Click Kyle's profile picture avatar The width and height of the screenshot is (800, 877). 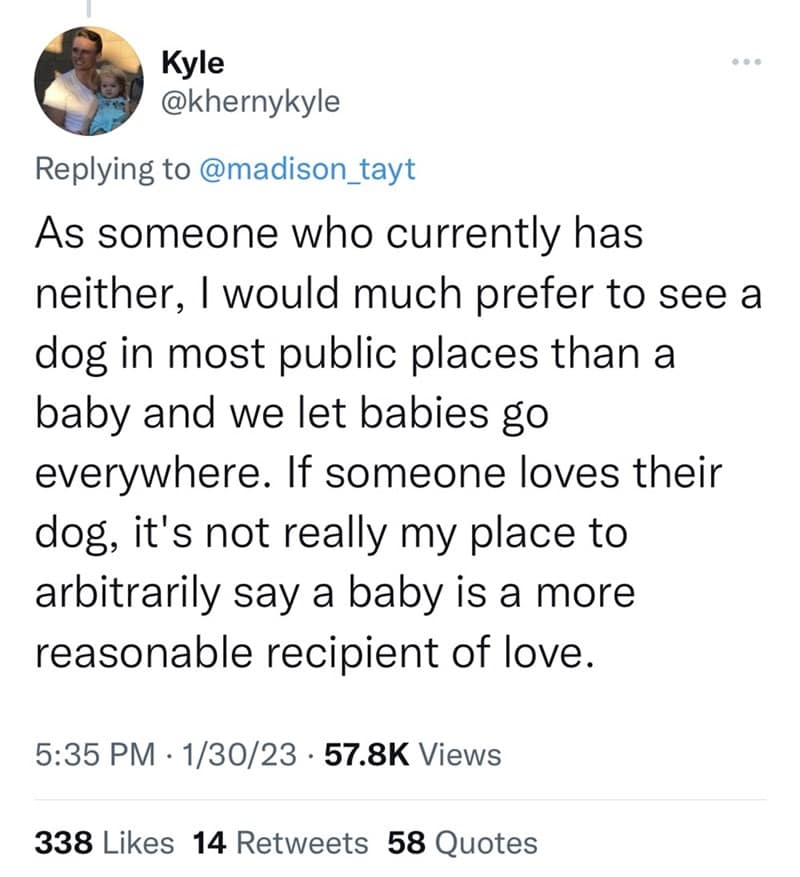tap(88, 81)
